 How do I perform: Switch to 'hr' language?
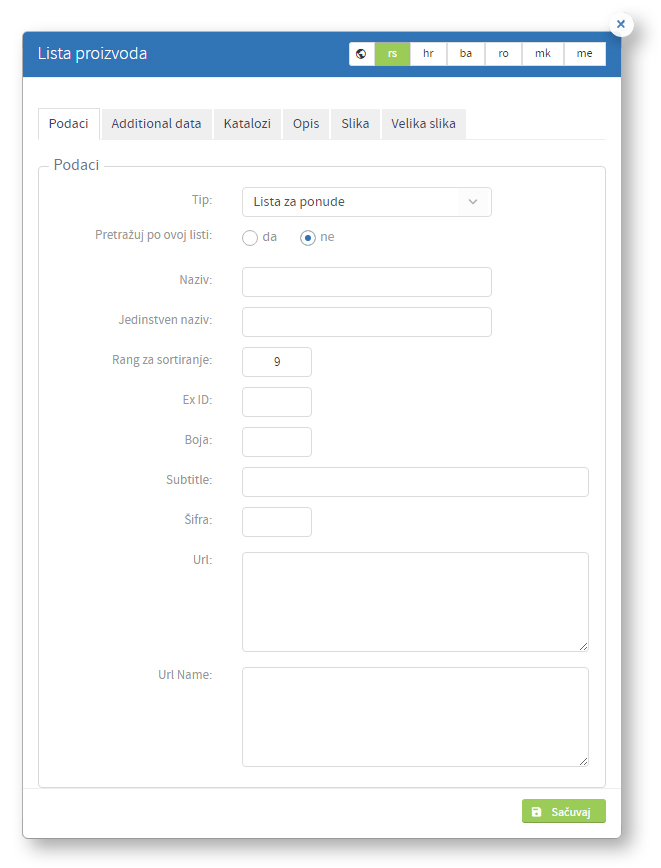pos(428,54)
